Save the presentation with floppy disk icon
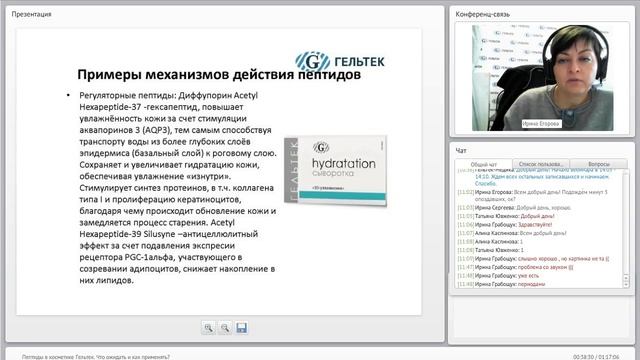The image size is (640, 360). (x=241, y=328)
